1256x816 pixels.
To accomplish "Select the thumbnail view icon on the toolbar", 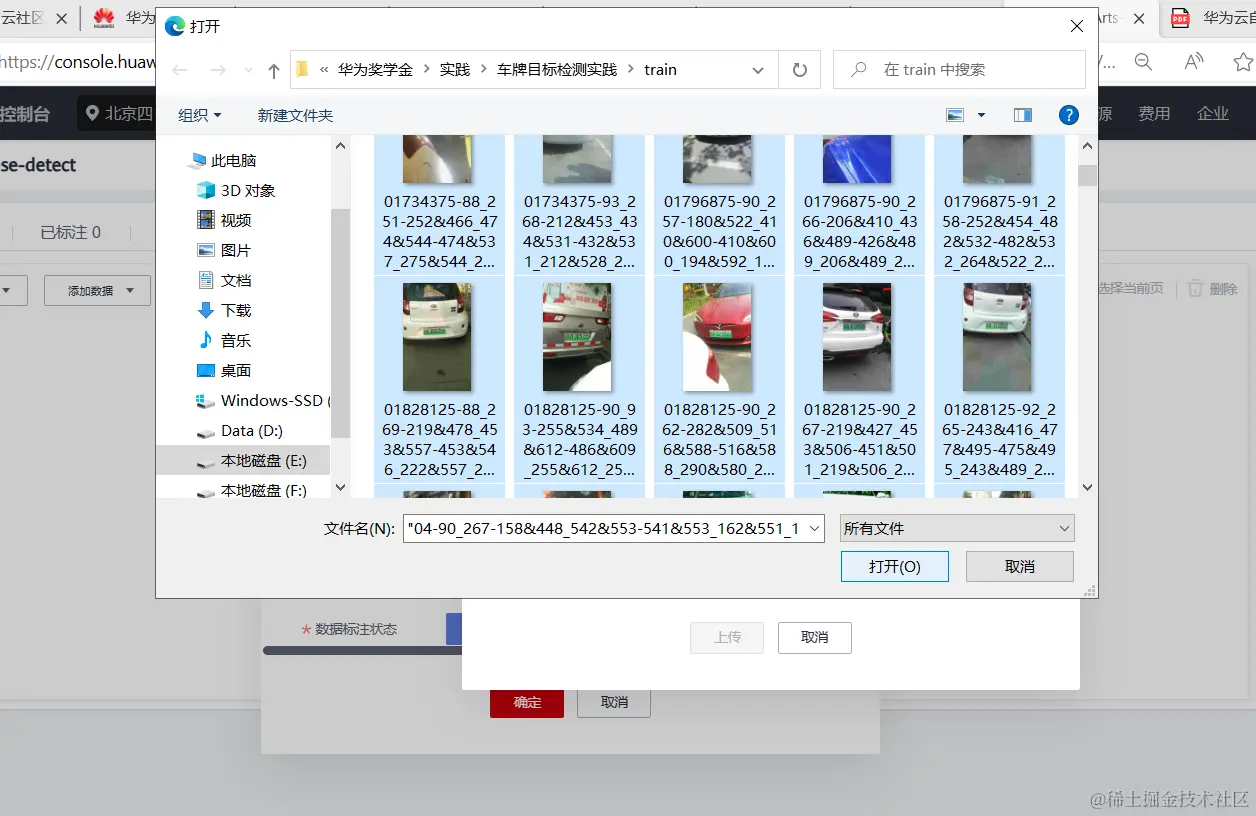I will (x=957, y=114).
